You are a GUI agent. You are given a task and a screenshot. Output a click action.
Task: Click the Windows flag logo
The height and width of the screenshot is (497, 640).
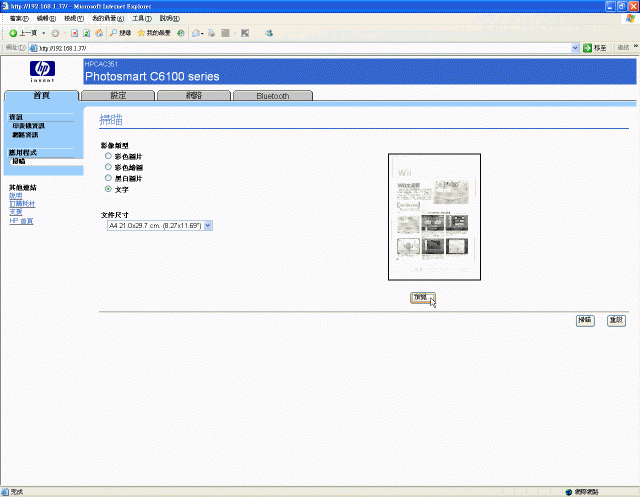631,18
